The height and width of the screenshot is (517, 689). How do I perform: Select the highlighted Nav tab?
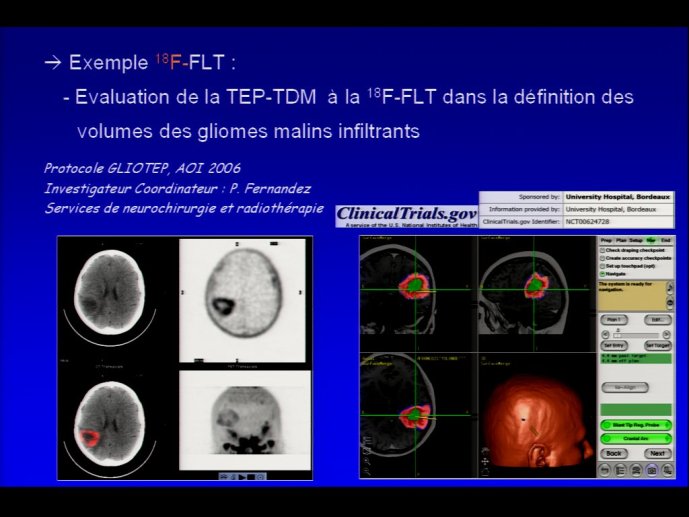[x=651, y=240]
